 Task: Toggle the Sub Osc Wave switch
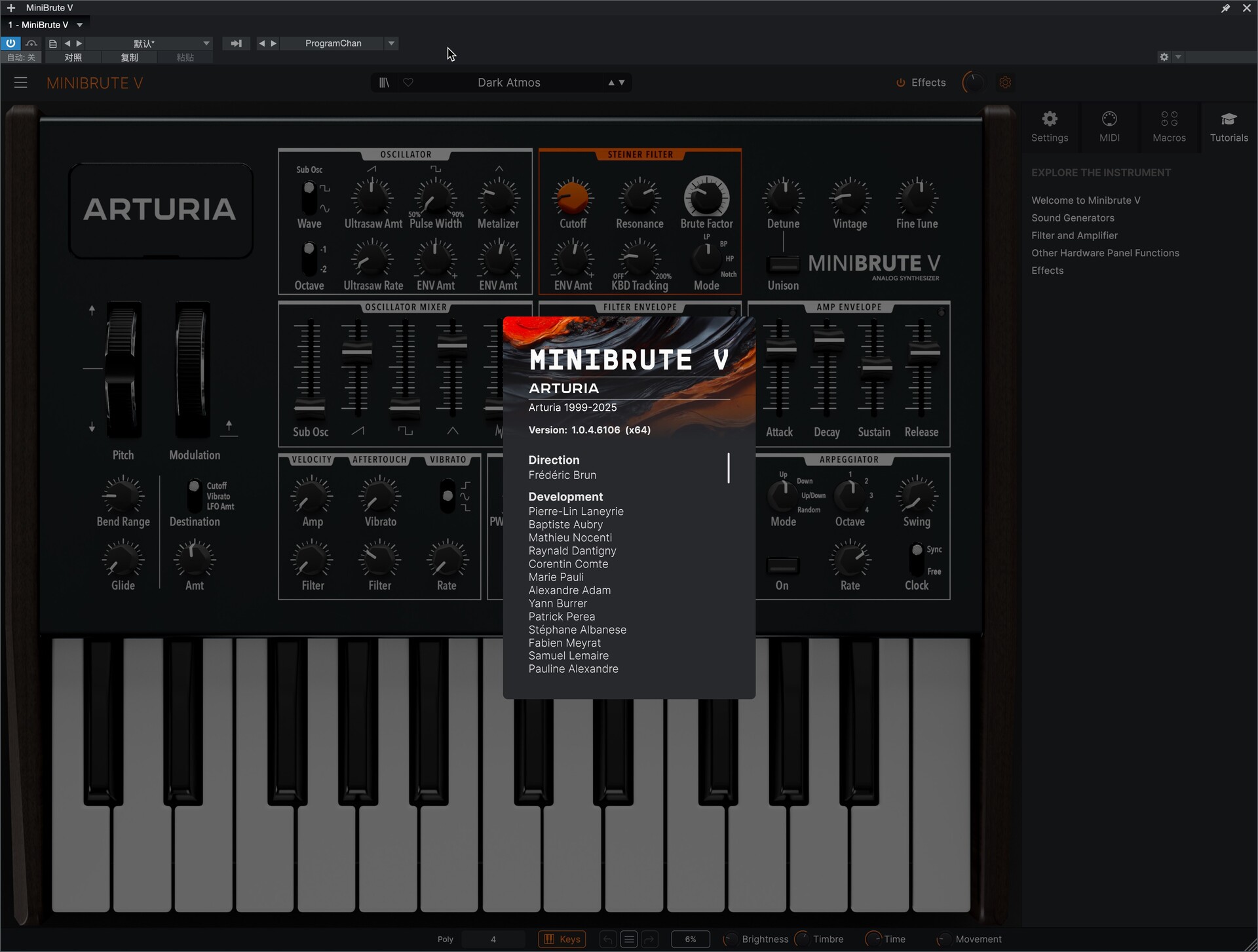click(x=309, y=197)
